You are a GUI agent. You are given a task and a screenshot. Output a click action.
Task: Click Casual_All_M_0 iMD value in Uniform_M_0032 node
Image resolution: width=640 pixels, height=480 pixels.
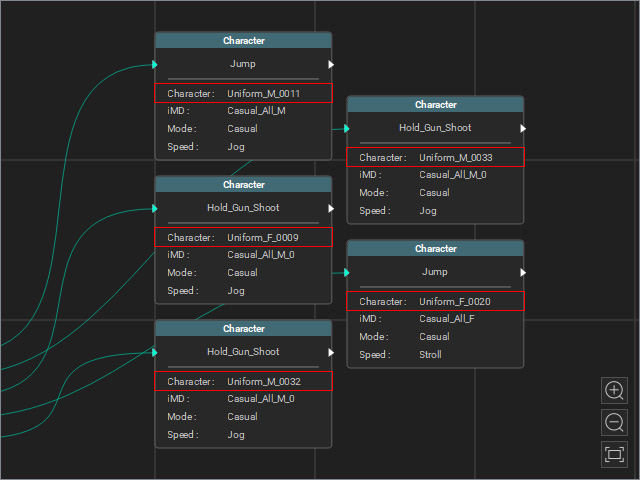261,399
